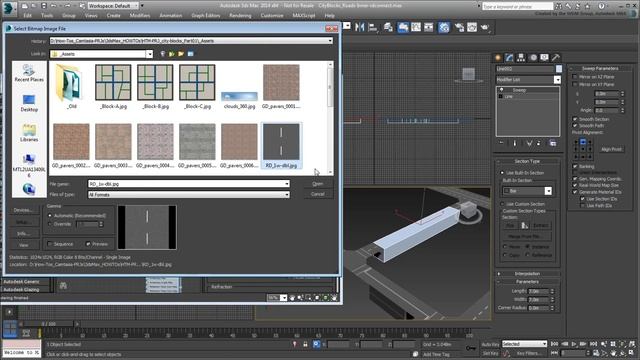This screenshot has width=640, height=360.
Task: Click Make Unique icon under modifier stack
Action: (x=529, y=143)
